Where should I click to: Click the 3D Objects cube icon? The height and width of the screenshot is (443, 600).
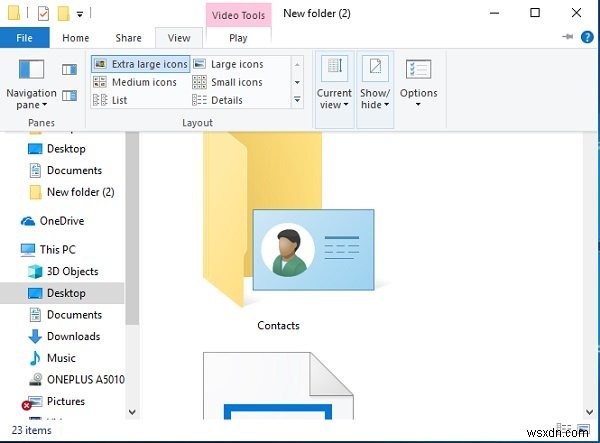pyautogui.click(x=35, y=271)
